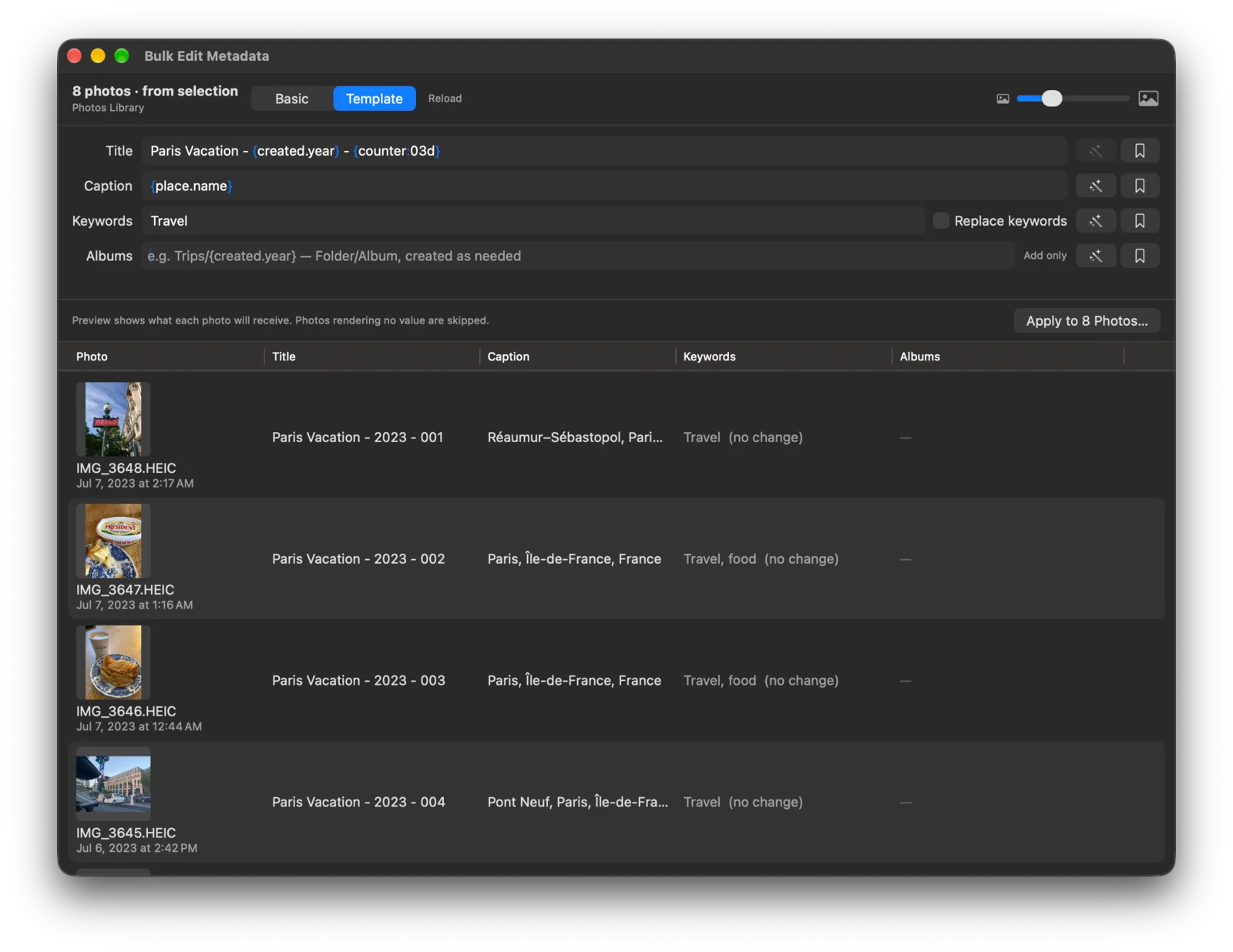This screenshot has height=952, width=1233.
Task: Click the magic wand icon in Caption row
Action: (1095, 186)
